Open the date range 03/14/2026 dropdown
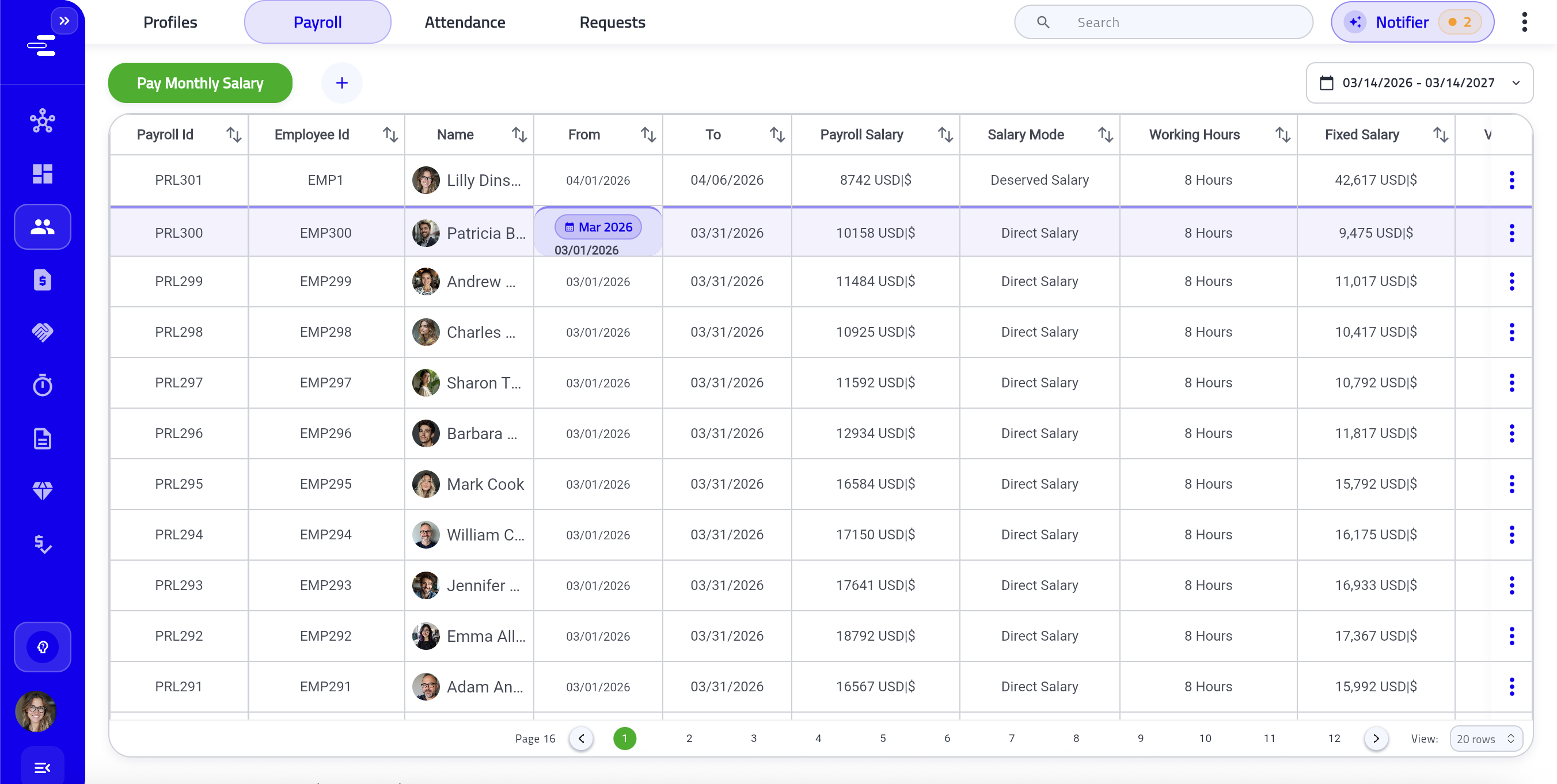The height and width of the screenshot is (784, 1557). pyautogui.click(x=1419, y=83)
